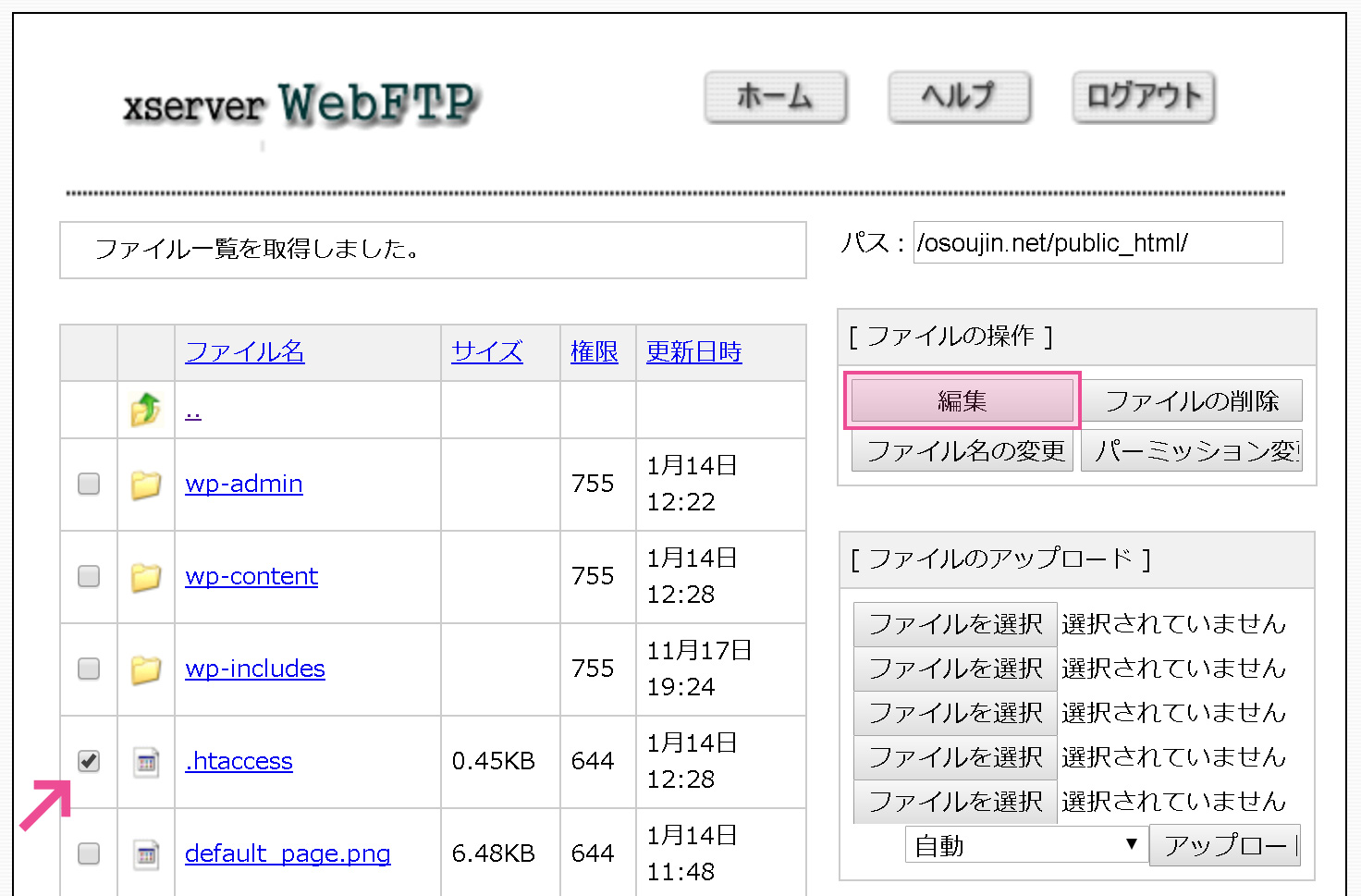
Task: Uncheck the .htaccess file checkbox
Action: (x=89, y=761)
